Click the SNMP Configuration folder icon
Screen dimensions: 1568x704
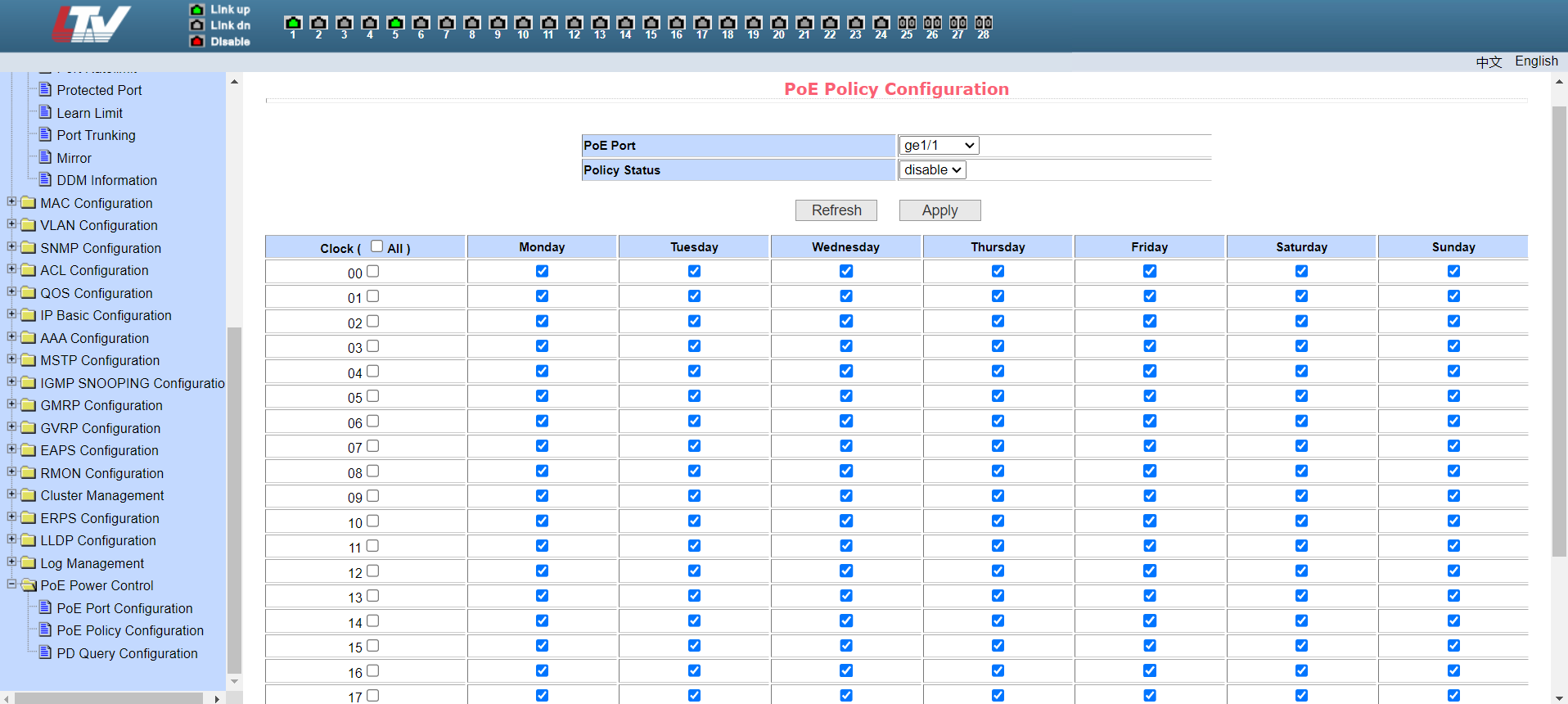(29, 247)
